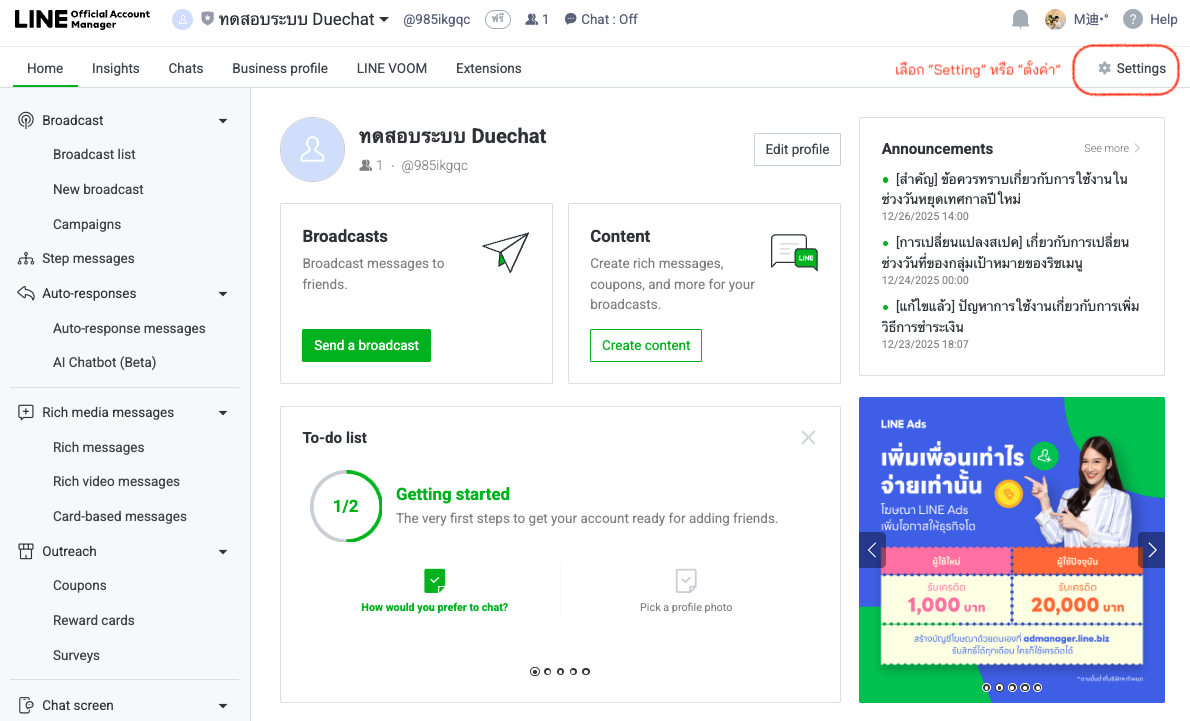Image resolution: width=1190 pixels, height=721 pixels.
Task: Click the green checked chat preference icon
Action: point(435,581)
